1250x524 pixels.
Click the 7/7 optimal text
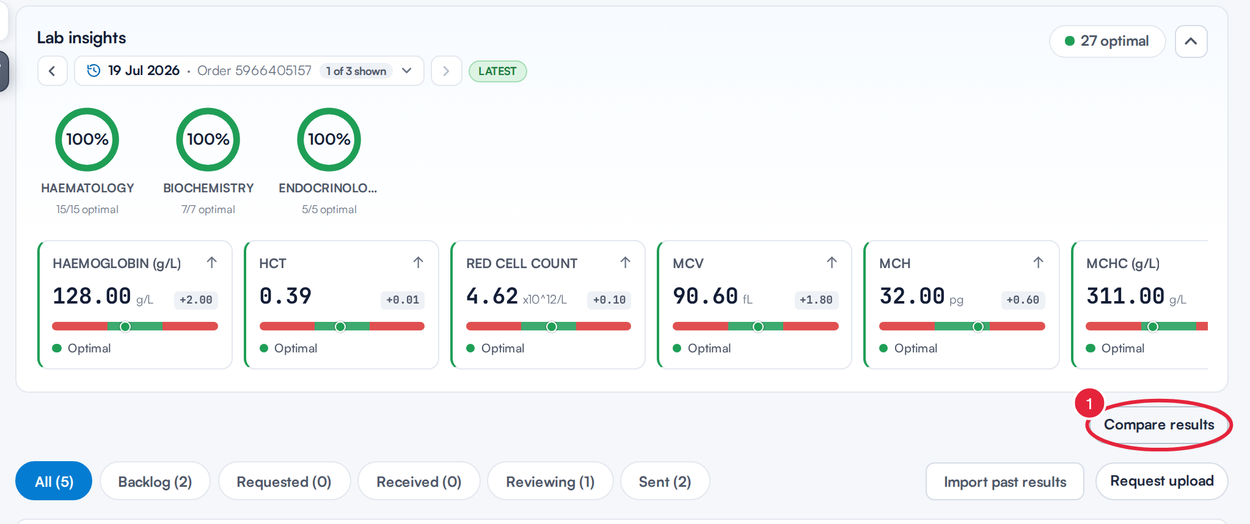(208, 210)
